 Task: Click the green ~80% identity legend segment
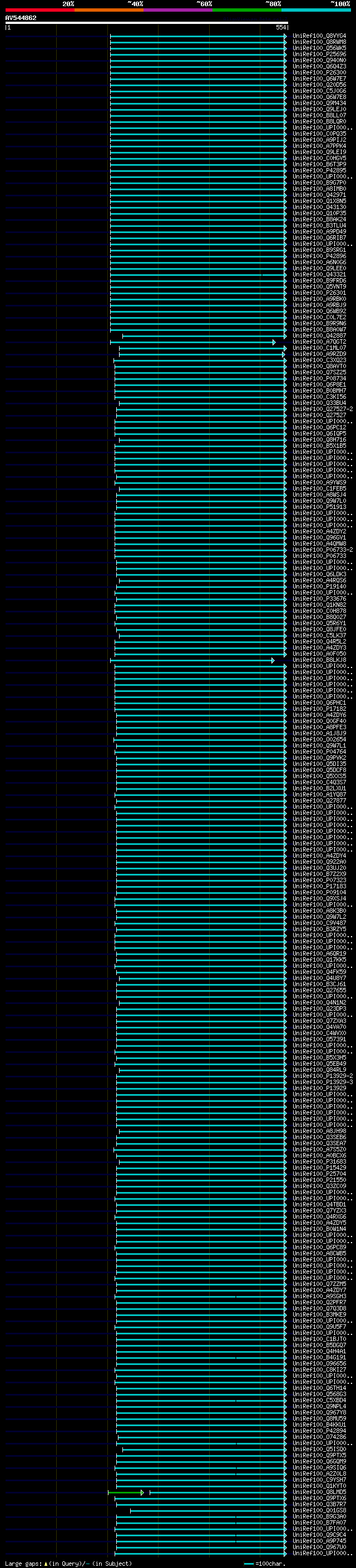coord(247,10)
